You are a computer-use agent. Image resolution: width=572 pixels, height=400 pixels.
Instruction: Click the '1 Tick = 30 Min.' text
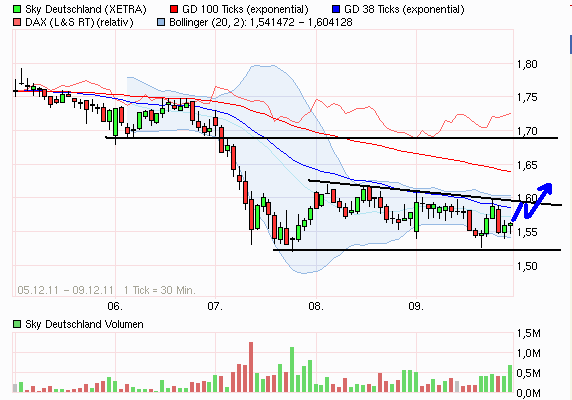coord(160,290)
